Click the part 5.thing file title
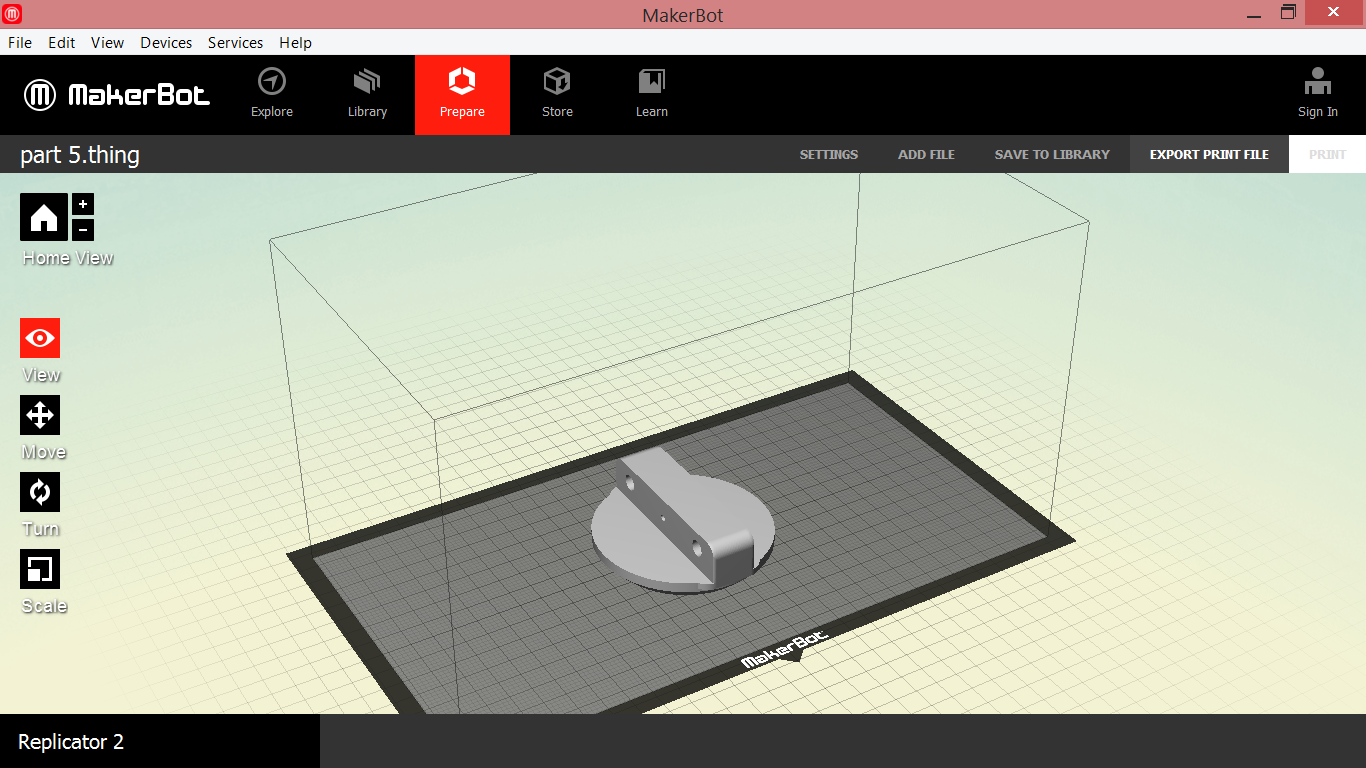This screenshot has height=768, width=1366. (x=80, y=155)
